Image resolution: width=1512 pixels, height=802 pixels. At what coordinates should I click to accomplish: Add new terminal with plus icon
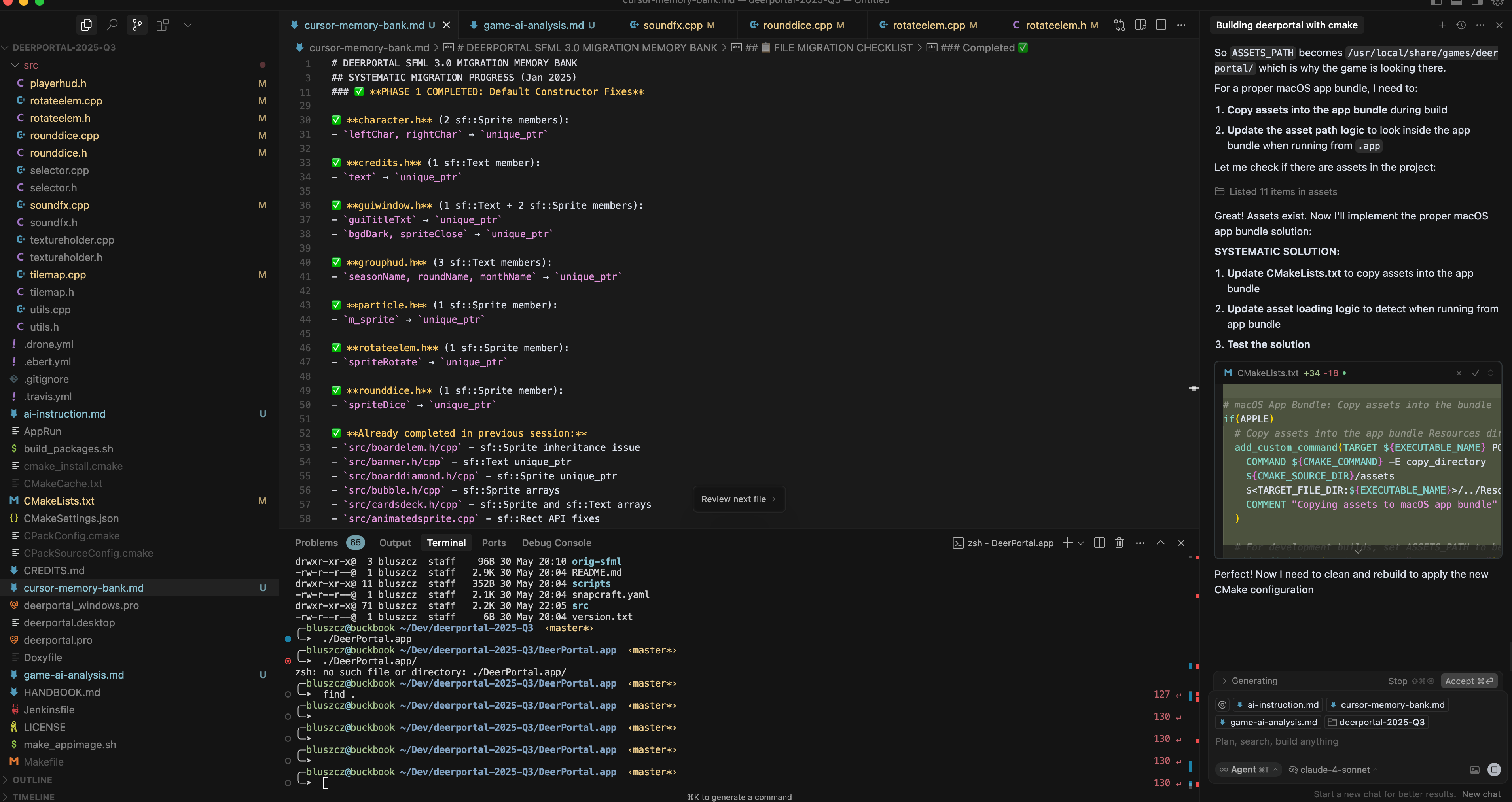click(x=1068, y=543)
